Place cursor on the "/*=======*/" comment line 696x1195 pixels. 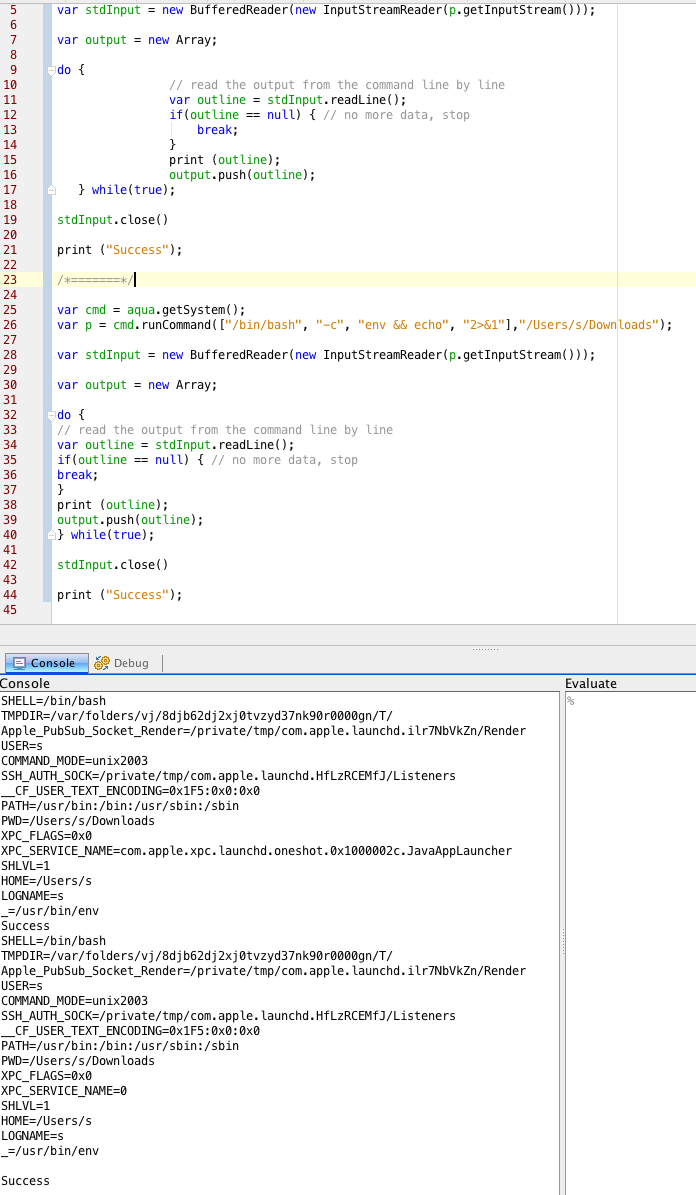[95, 280]
